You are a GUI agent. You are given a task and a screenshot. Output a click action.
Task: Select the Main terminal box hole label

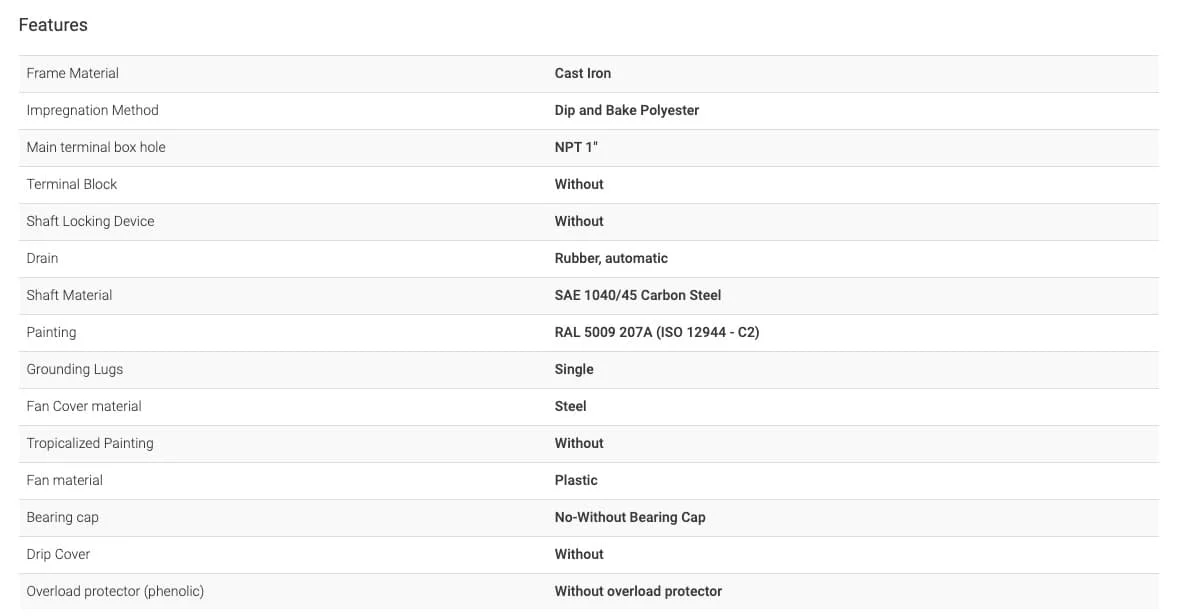(96, 147)
